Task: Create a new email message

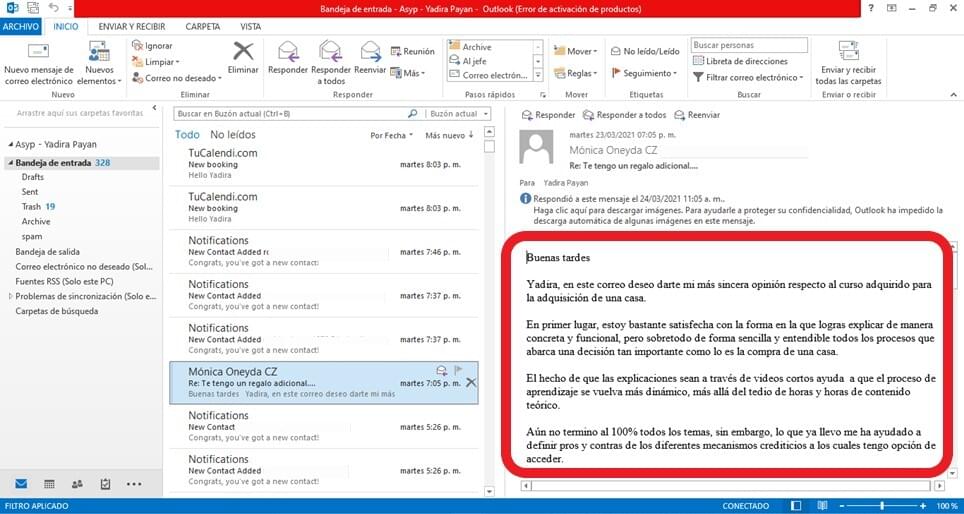Action: coord(39,64)
